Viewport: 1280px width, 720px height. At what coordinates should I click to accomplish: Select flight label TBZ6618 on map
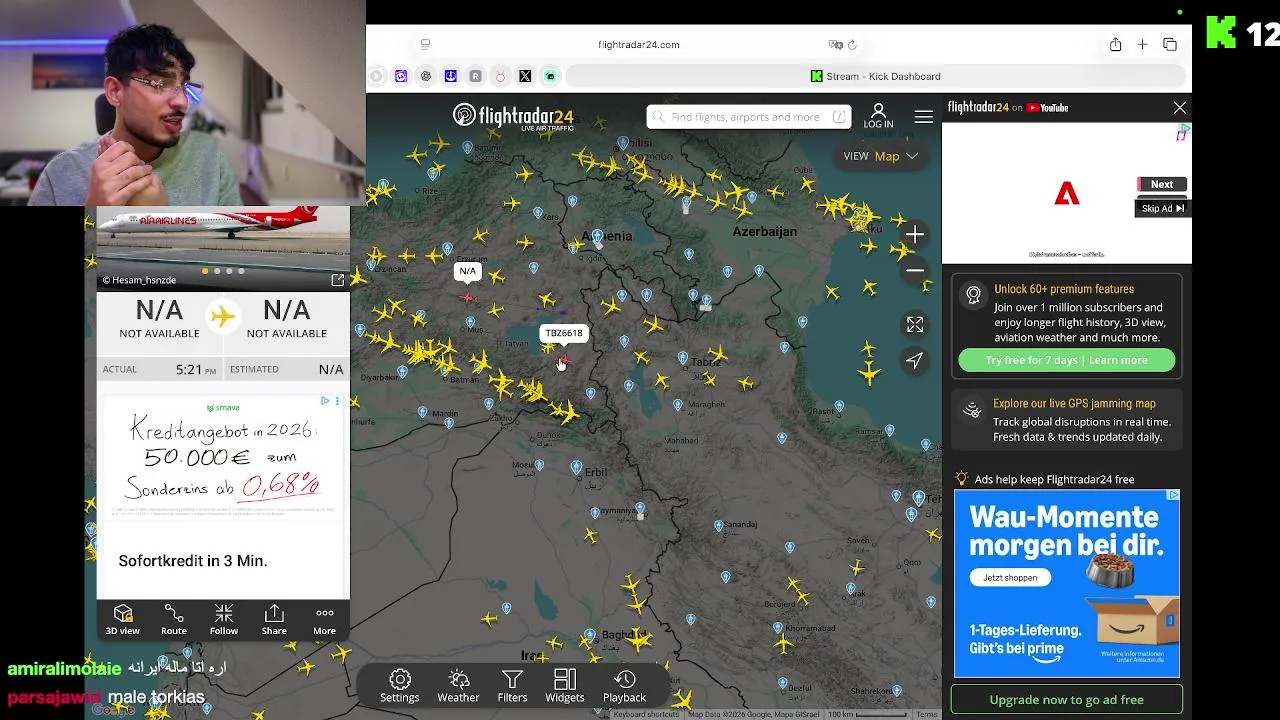(564, 333)
